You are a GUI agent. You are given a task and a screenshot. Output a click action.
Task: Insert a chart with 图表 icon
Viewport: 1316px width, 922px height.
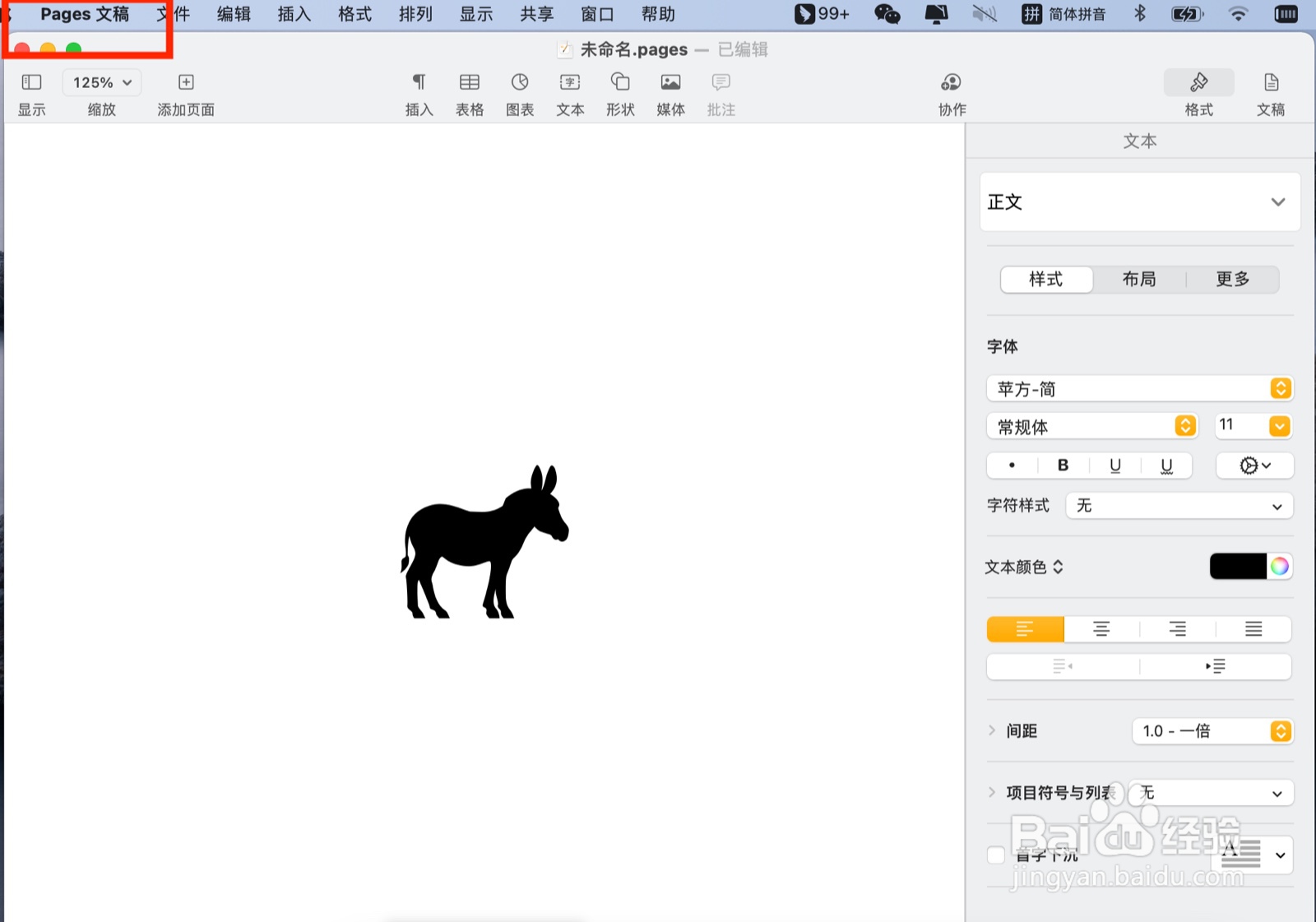point(520,82)
